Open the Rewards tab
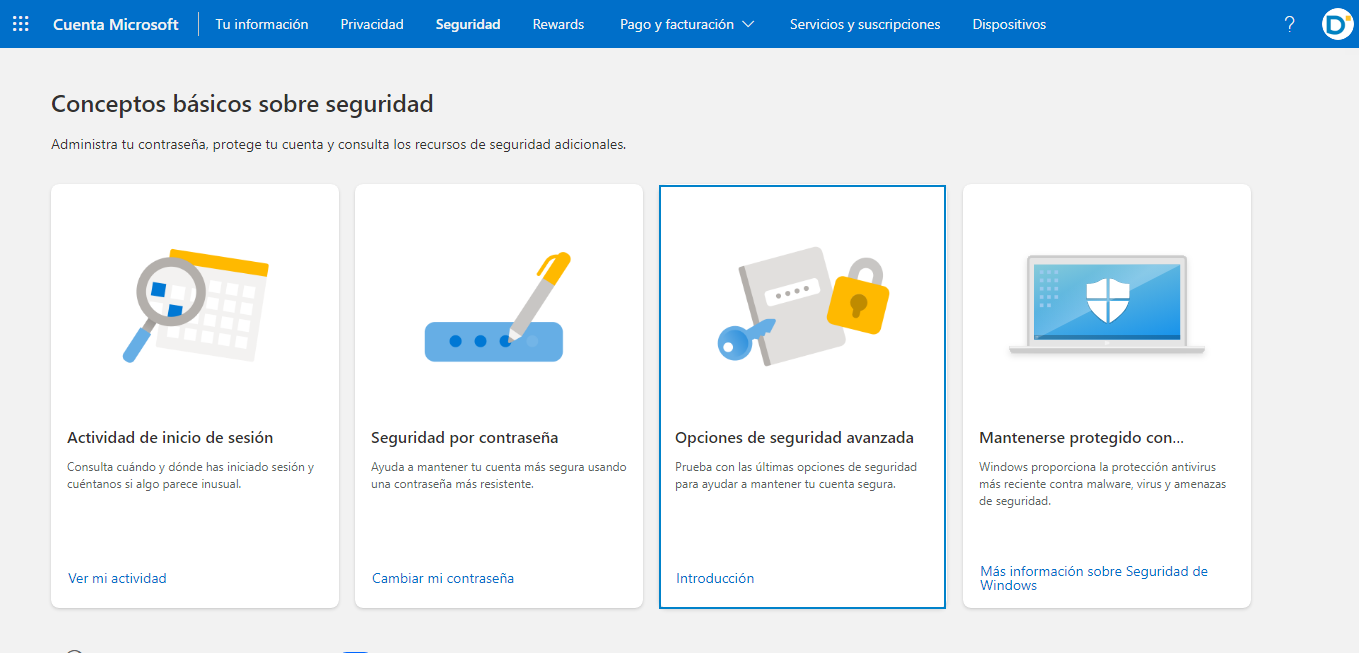Screen dimensions: 1359x653 [x=558, y=24]
